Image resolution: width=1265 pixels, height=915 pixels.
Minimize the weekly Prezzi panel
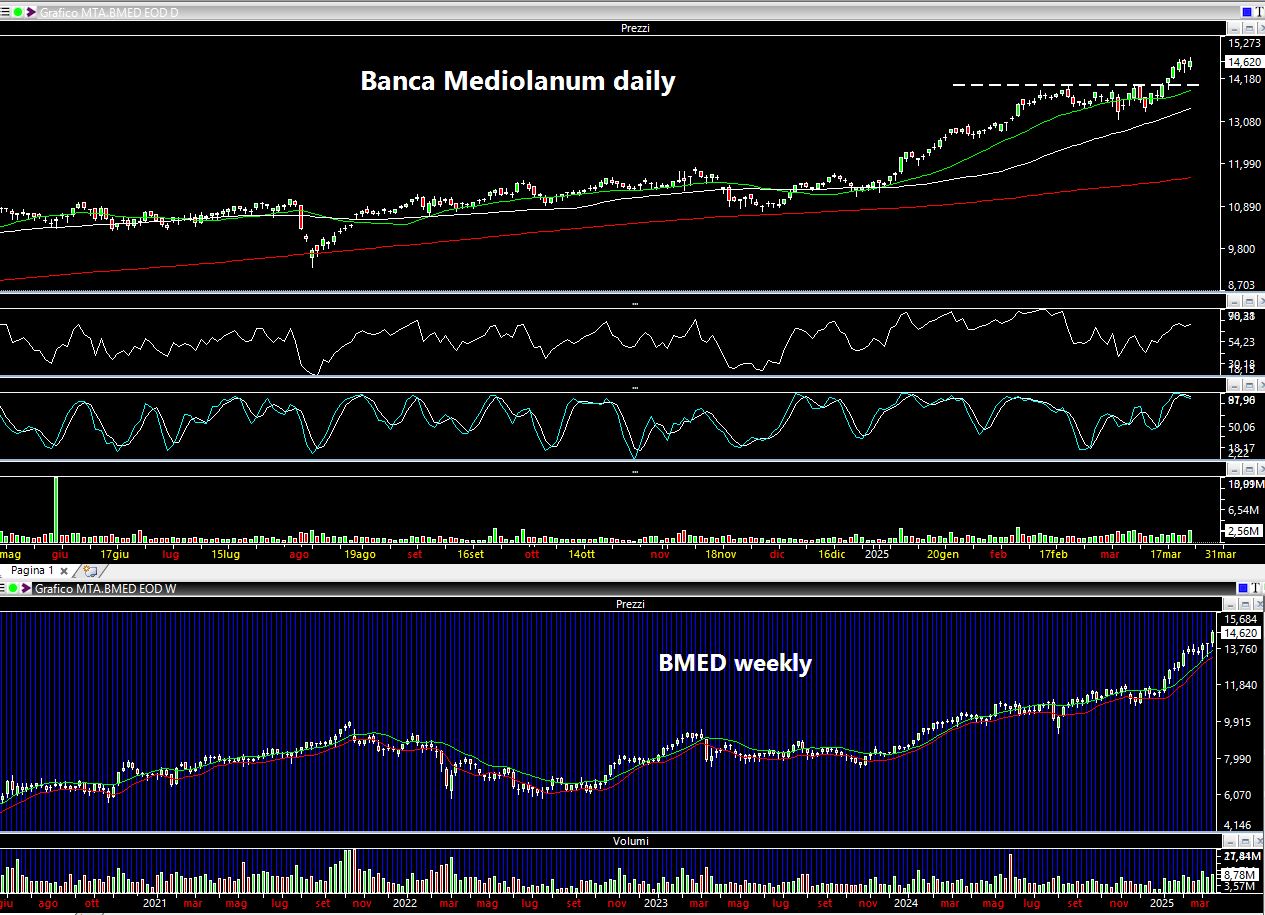[x=1231, y=604]
